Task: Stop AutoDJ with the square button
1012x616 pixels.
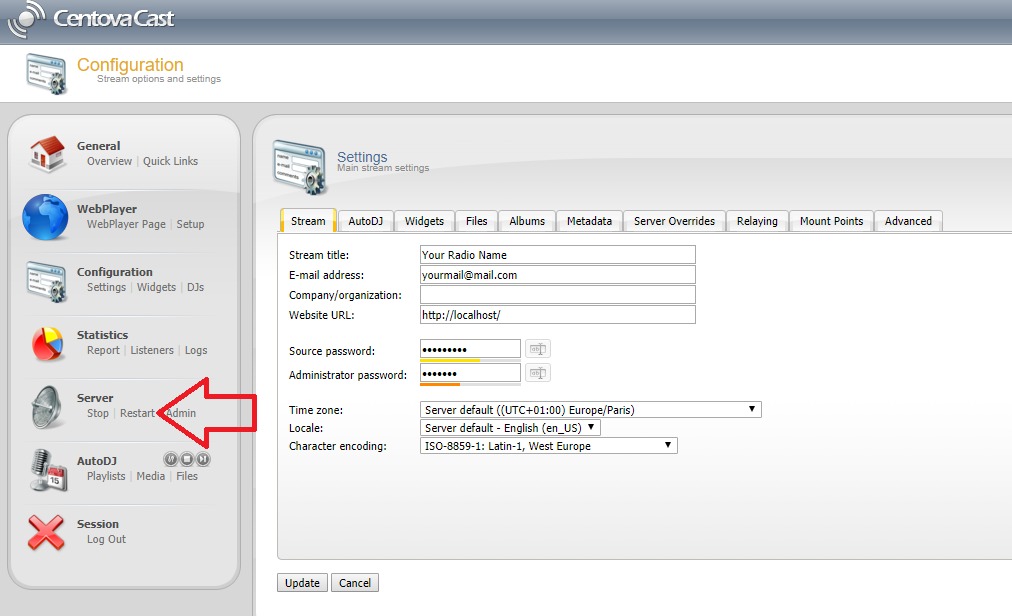Action: (x=187, y=459)
